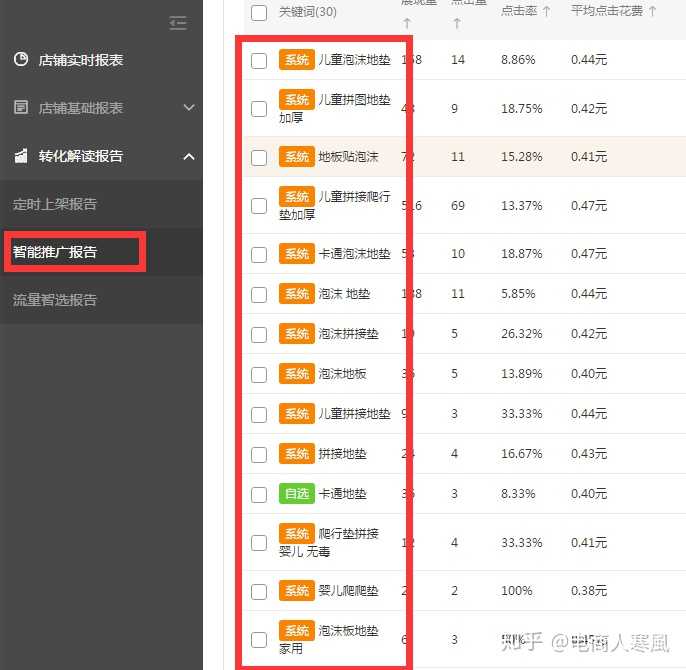Click the 18.87% click-rate value
This screenshot has height=670, width=686.
522,254
